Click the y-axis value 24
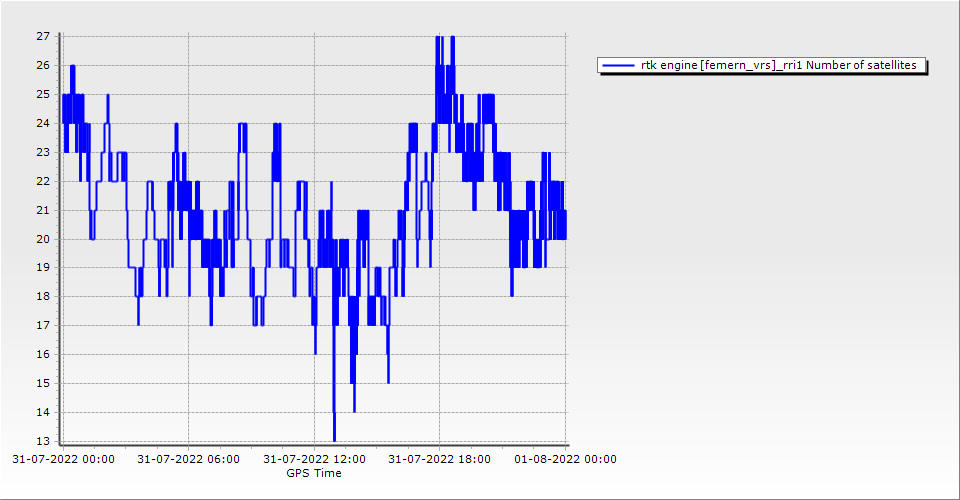The height and width of the screenshot is (500, 960). [x=43, y=124]
